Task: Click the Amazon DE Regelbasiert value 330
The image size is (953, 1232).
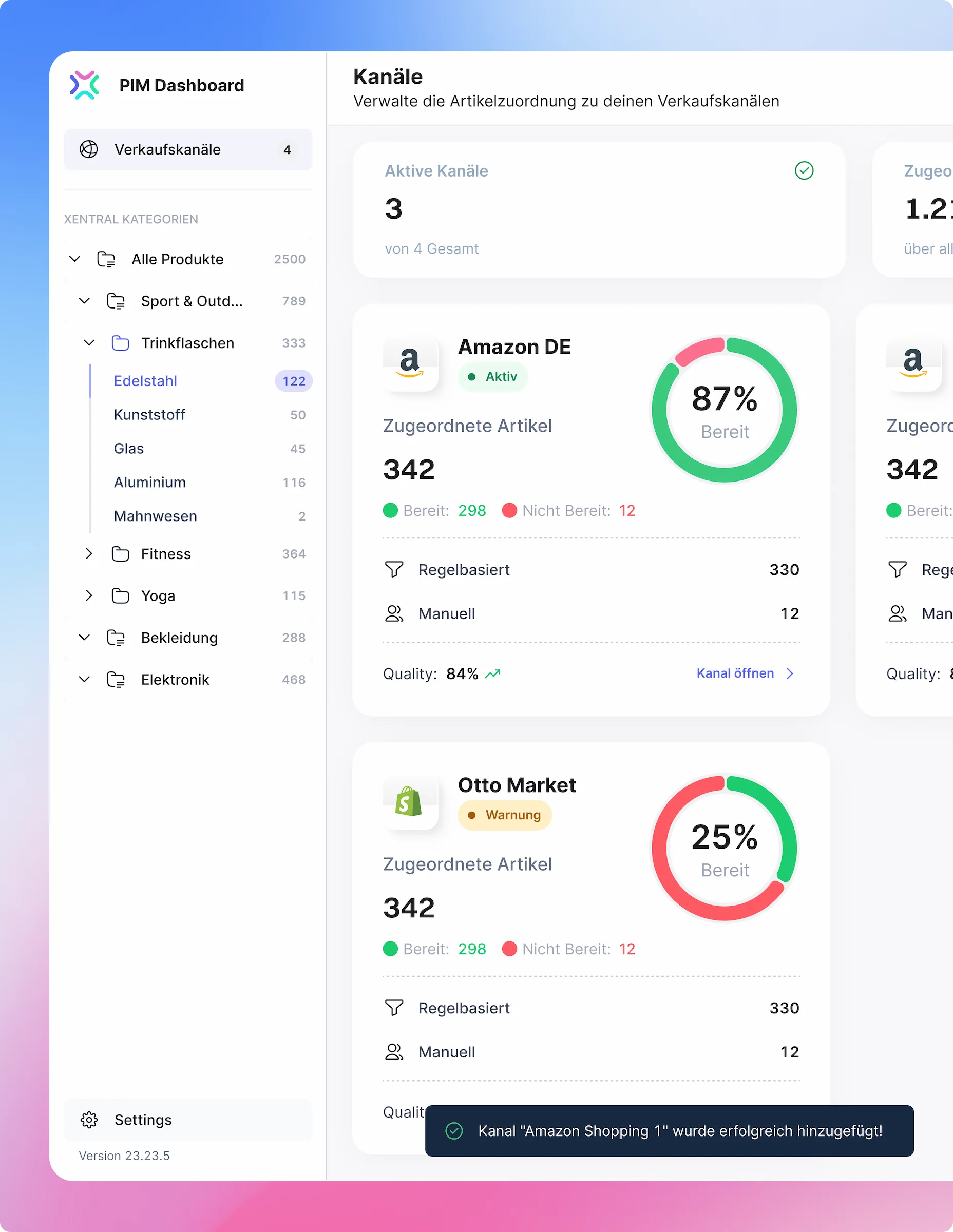Action: pyautogui.click(x=784, y=569)
